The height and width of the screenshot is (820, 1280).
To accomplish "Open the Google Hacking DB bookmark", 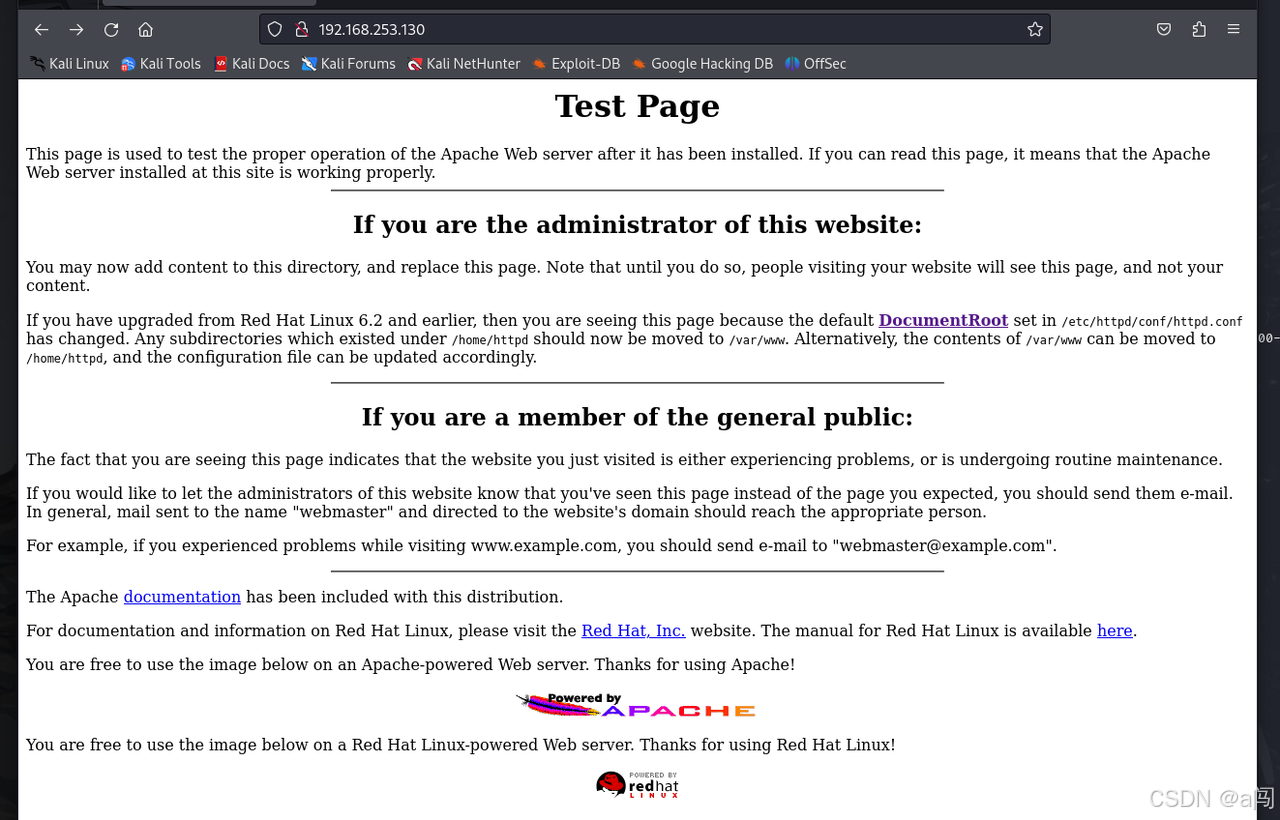I will 702,64.
